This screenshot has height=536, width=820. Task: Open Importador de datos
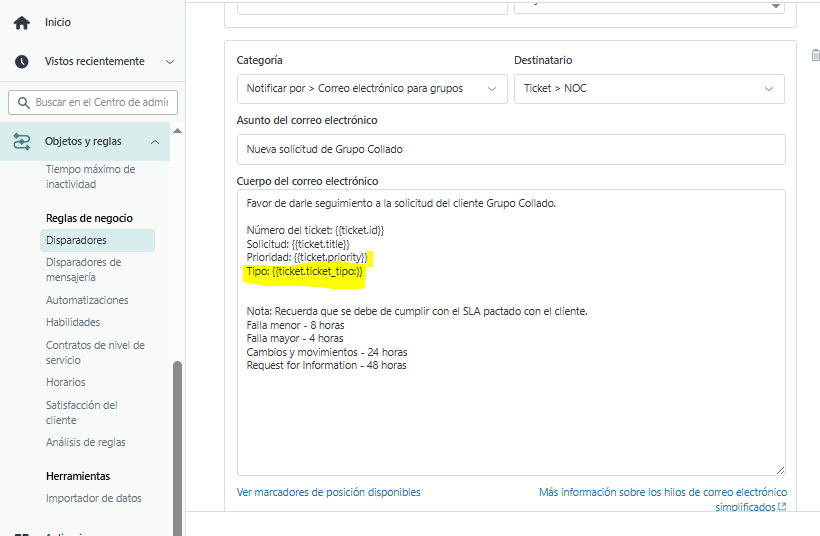coord(94,498)
